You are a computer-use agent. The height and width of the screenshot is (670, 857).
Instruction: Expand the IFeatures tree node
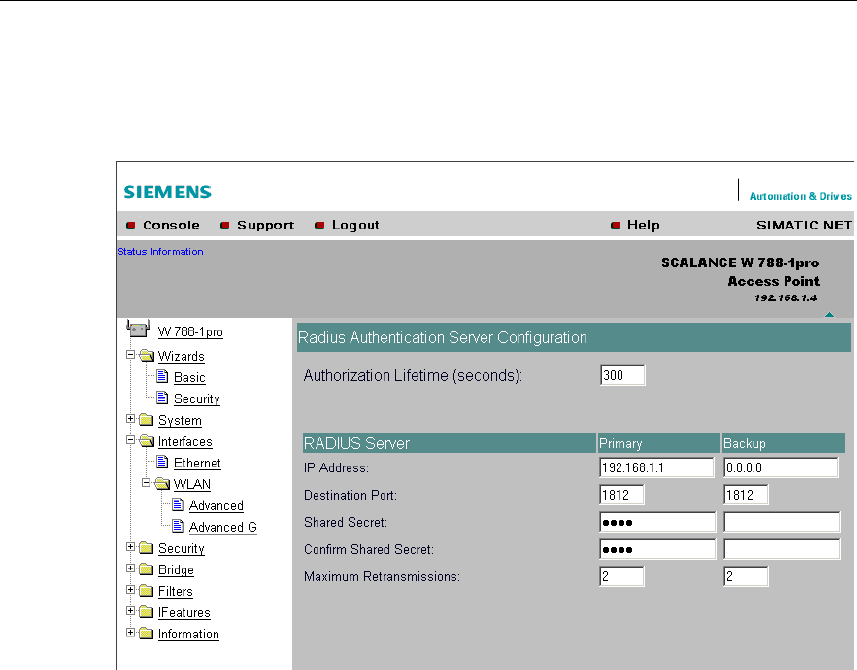point(130,610)
